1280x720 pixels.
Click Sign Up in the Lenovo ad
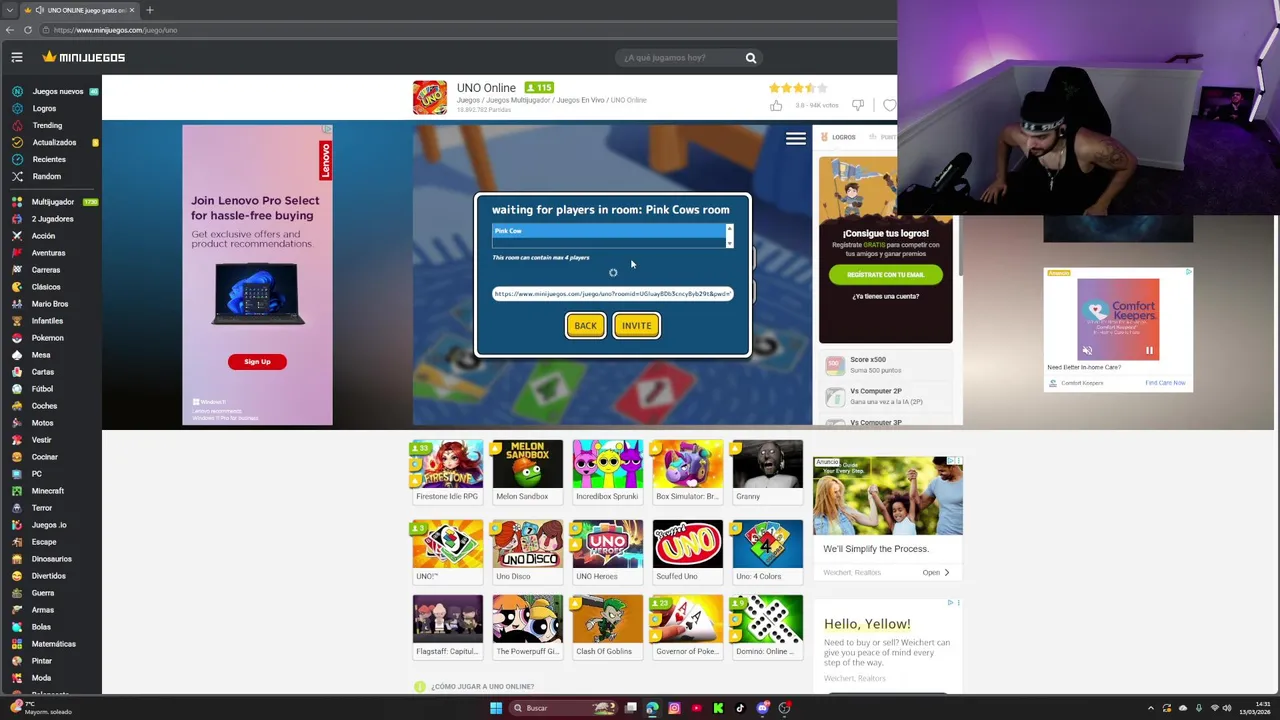pos(257,362)
